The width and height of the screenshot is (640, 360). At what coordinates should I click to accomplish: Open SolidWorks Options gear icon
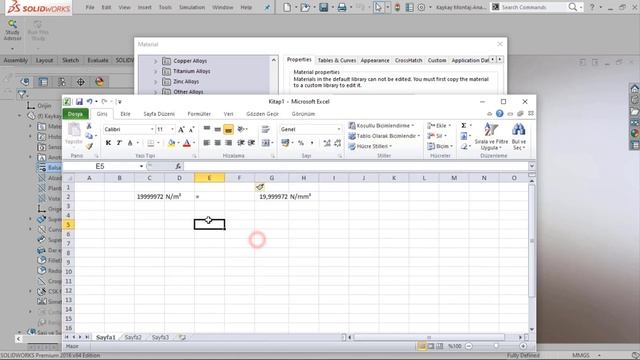[x=421, y=7]
